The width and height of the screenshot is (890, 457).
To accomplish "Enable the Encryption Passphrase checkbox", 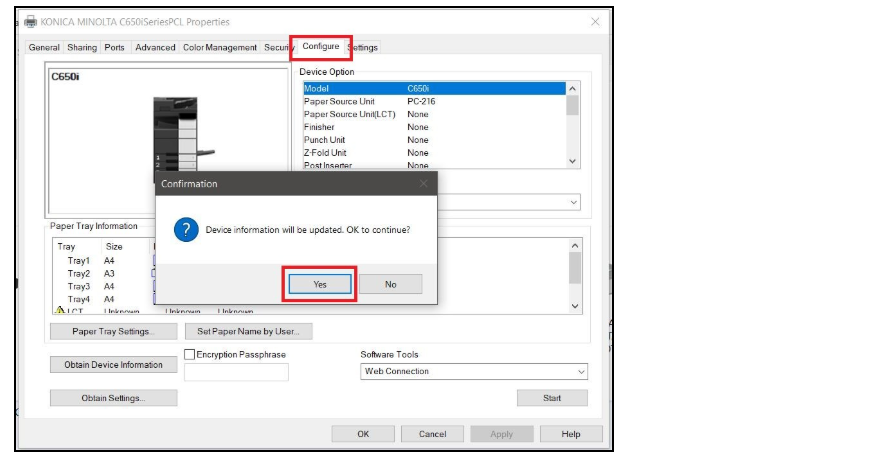I will click(190, 354).
